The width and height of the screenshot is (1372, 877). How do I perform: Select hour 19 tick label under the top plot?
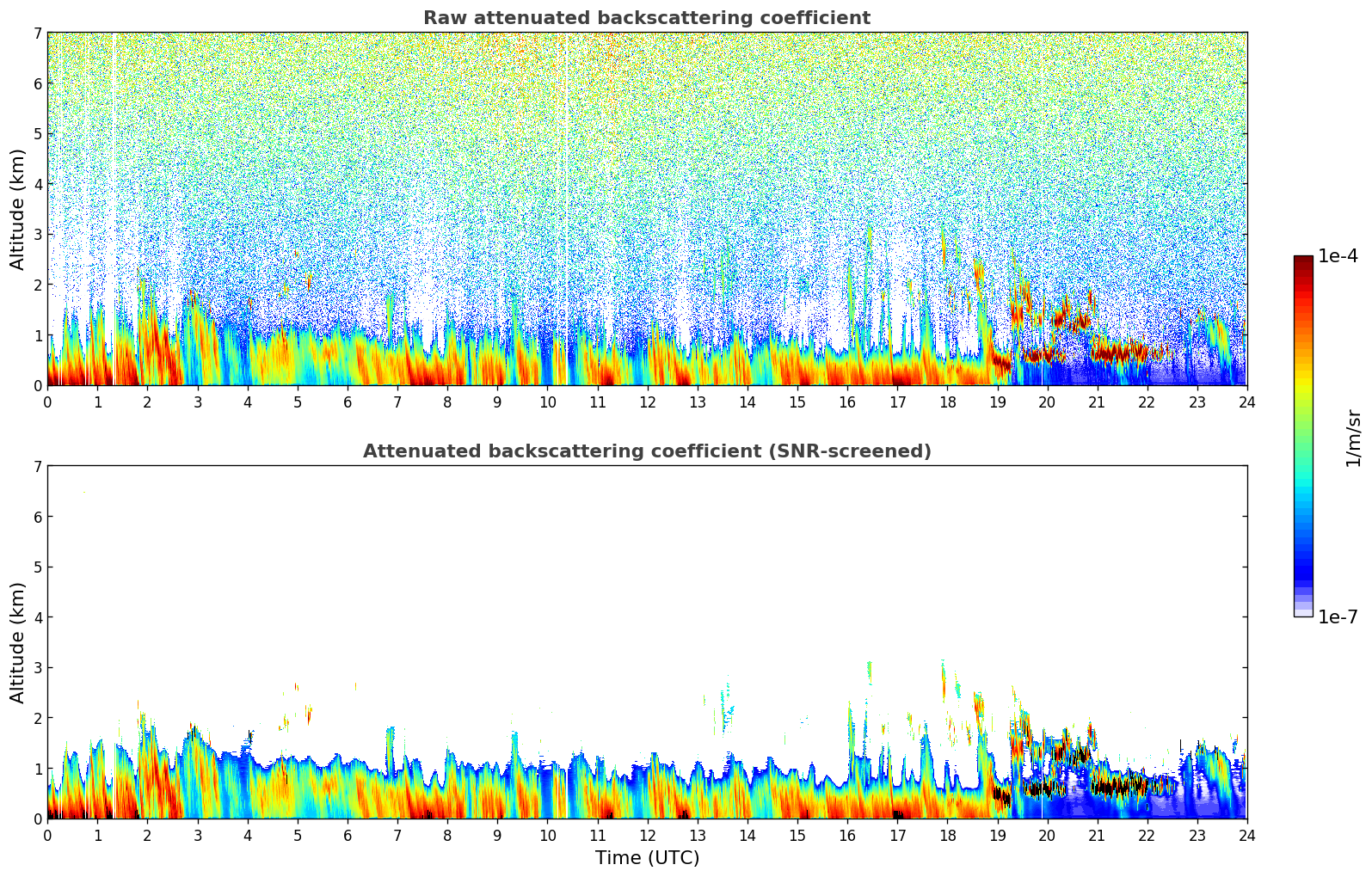click(x=997, y=402)
